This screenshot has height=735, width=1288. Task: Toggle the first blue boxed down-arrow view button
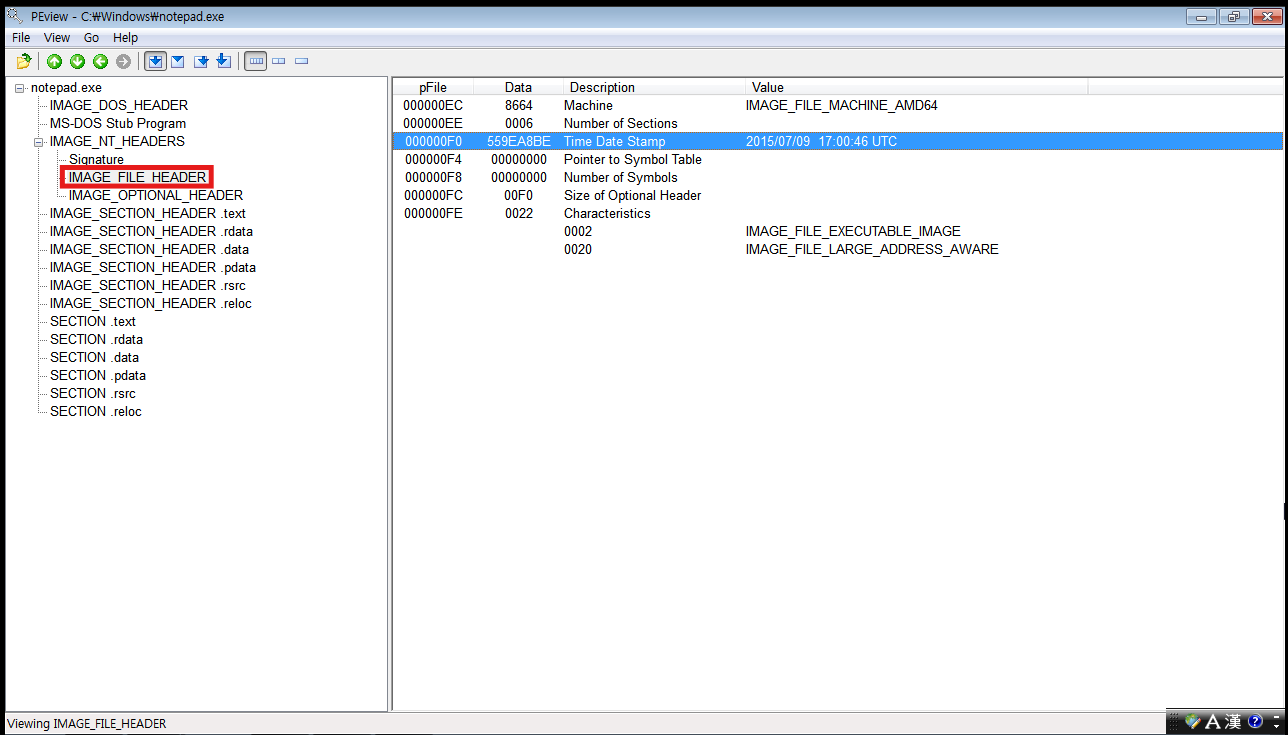[155, 62]
